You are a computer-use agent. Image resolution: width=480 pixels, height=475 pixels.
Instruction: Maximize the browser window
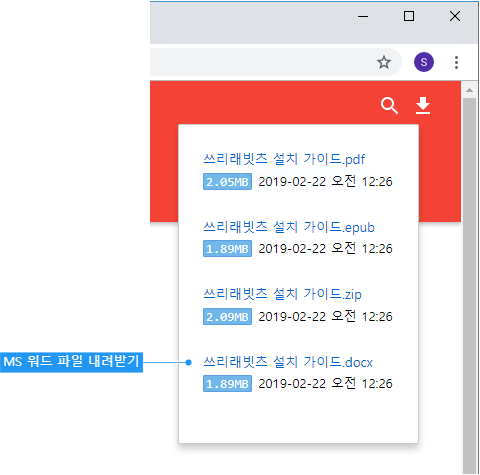coord(409,16)
